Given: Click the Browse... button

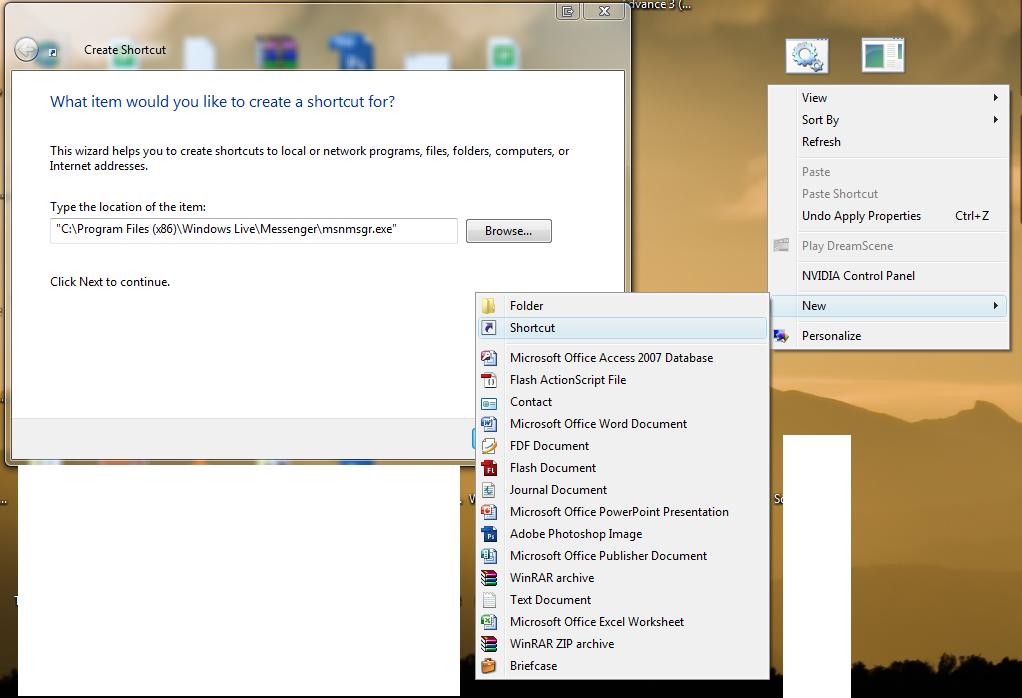Looking at the screenshot, I should pyautogui.click(x=508, y=231).
